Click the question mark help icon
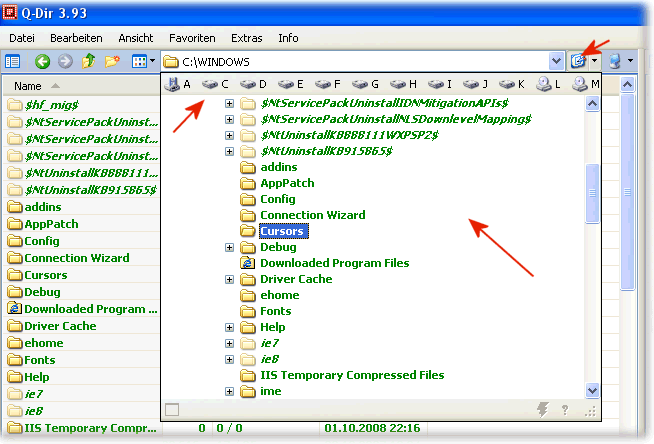The image size is (654, 444). coord(565,410)
